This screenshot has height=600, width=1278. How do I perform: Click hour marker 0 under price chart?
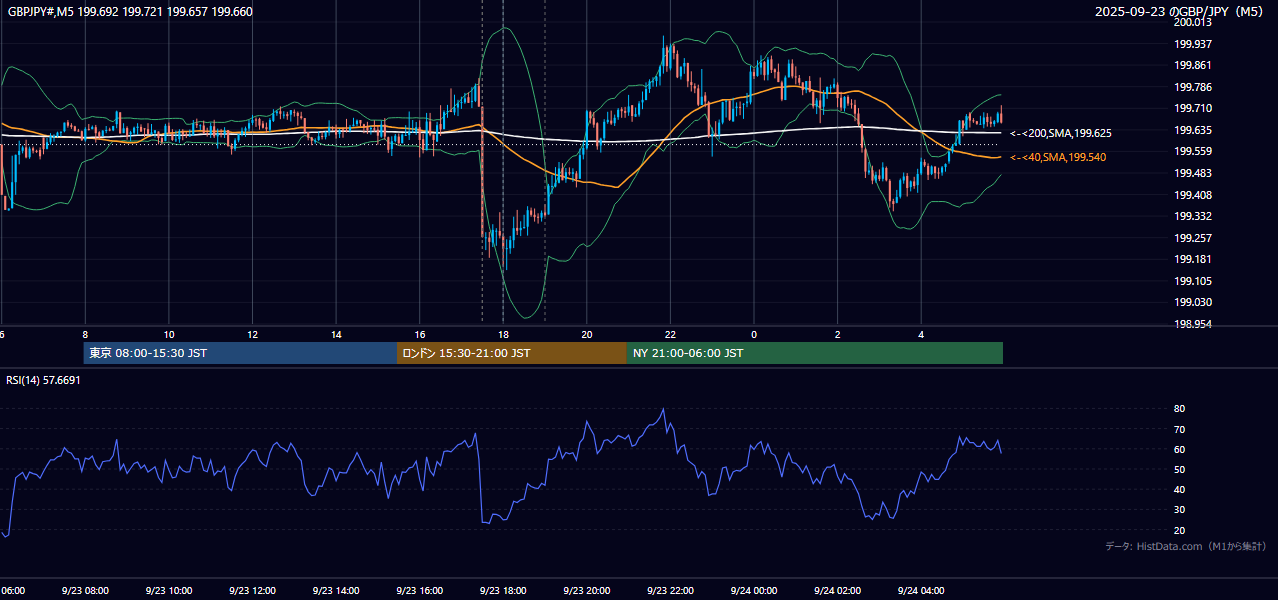pos(754,335)
